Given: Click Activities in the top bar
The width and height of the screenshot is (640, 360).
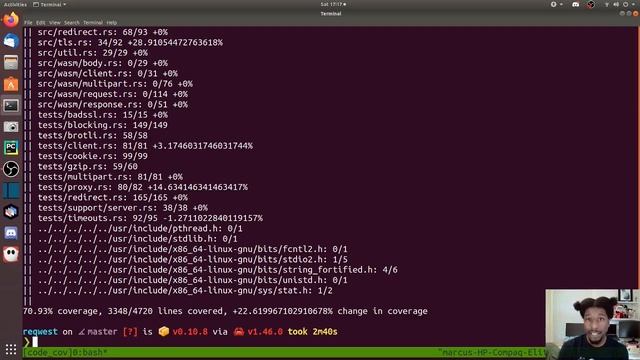Looking at the screenshot, I should (15, 4).
